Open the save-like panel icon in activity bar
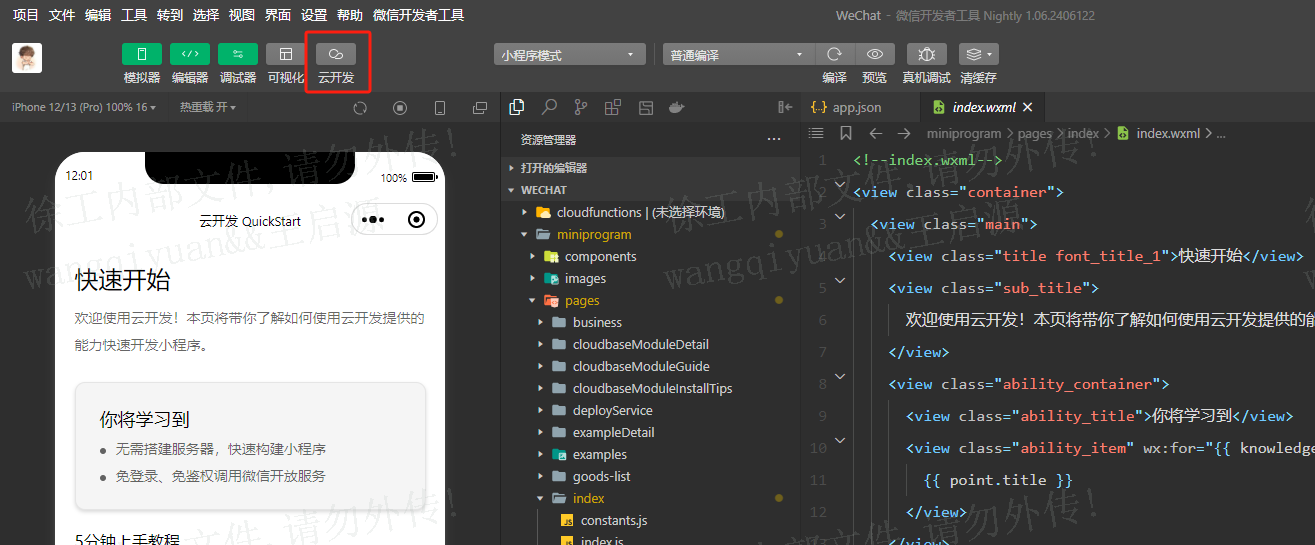Image resolution: width=1315 pixels, height=545 pixels. pos(645,107)
